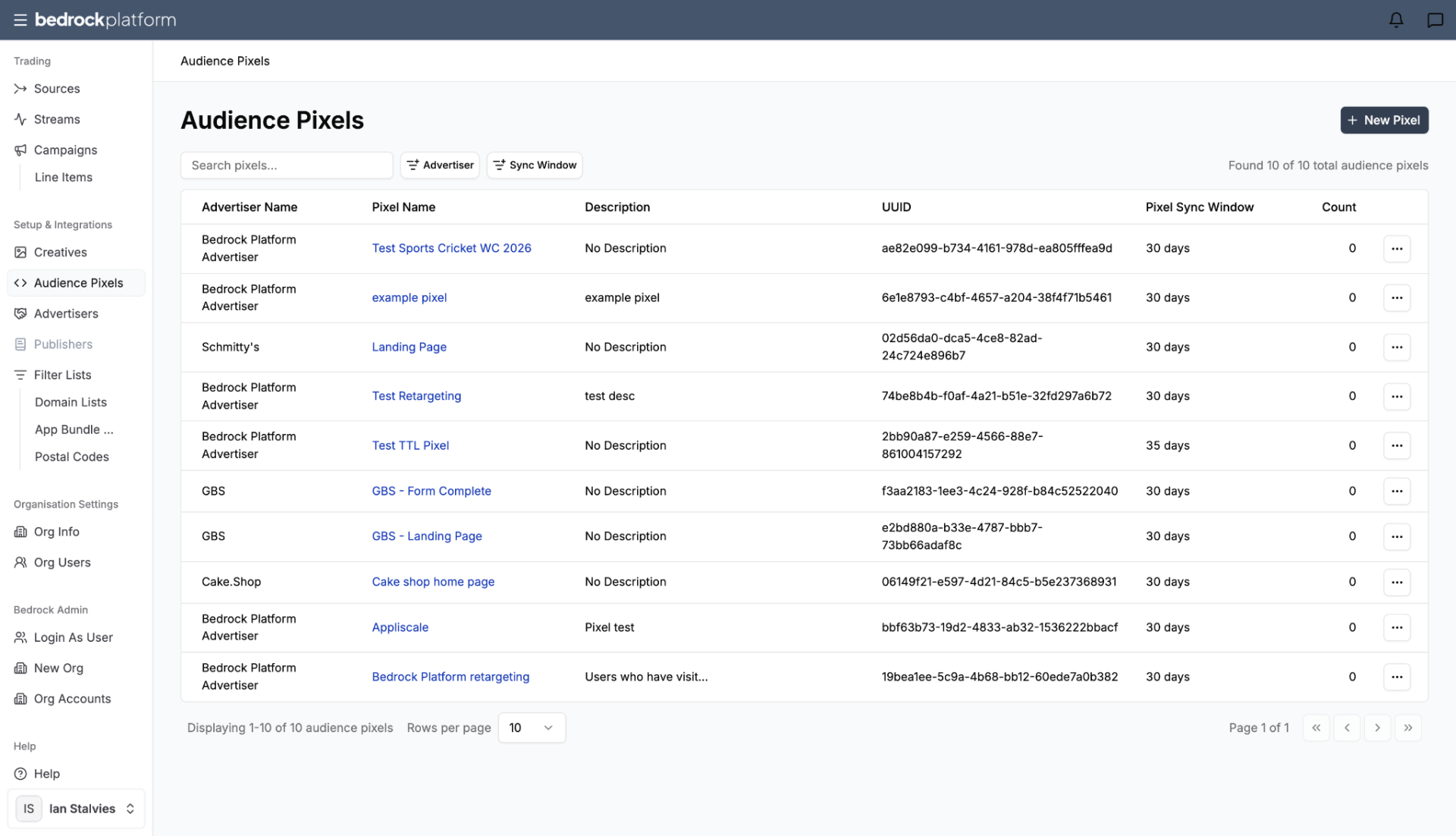This screenshot has width=1456, height=836.
Task: Jump to last page double-arrow
Action: pos(1407,728)
